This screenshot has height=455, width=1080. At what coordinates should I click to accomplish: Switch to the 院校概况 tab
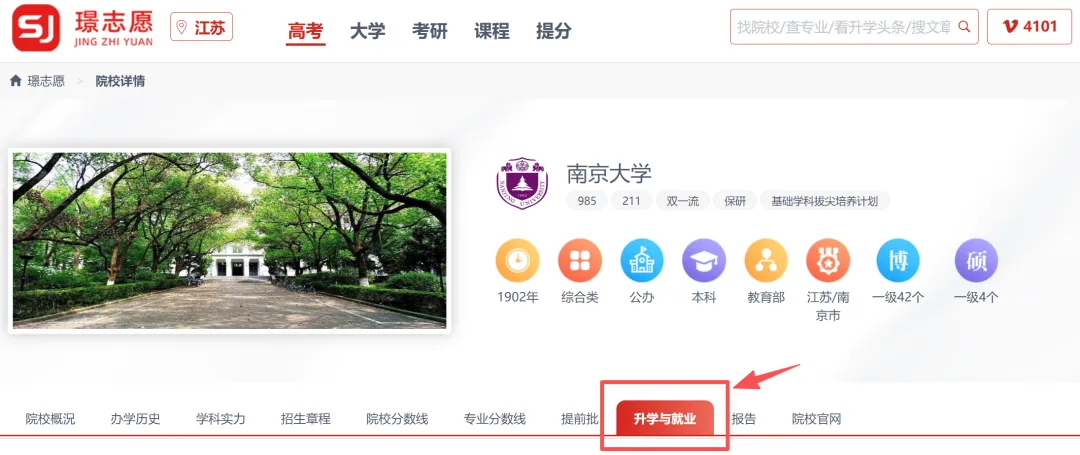pyautogui.click(x=50, y=419)
